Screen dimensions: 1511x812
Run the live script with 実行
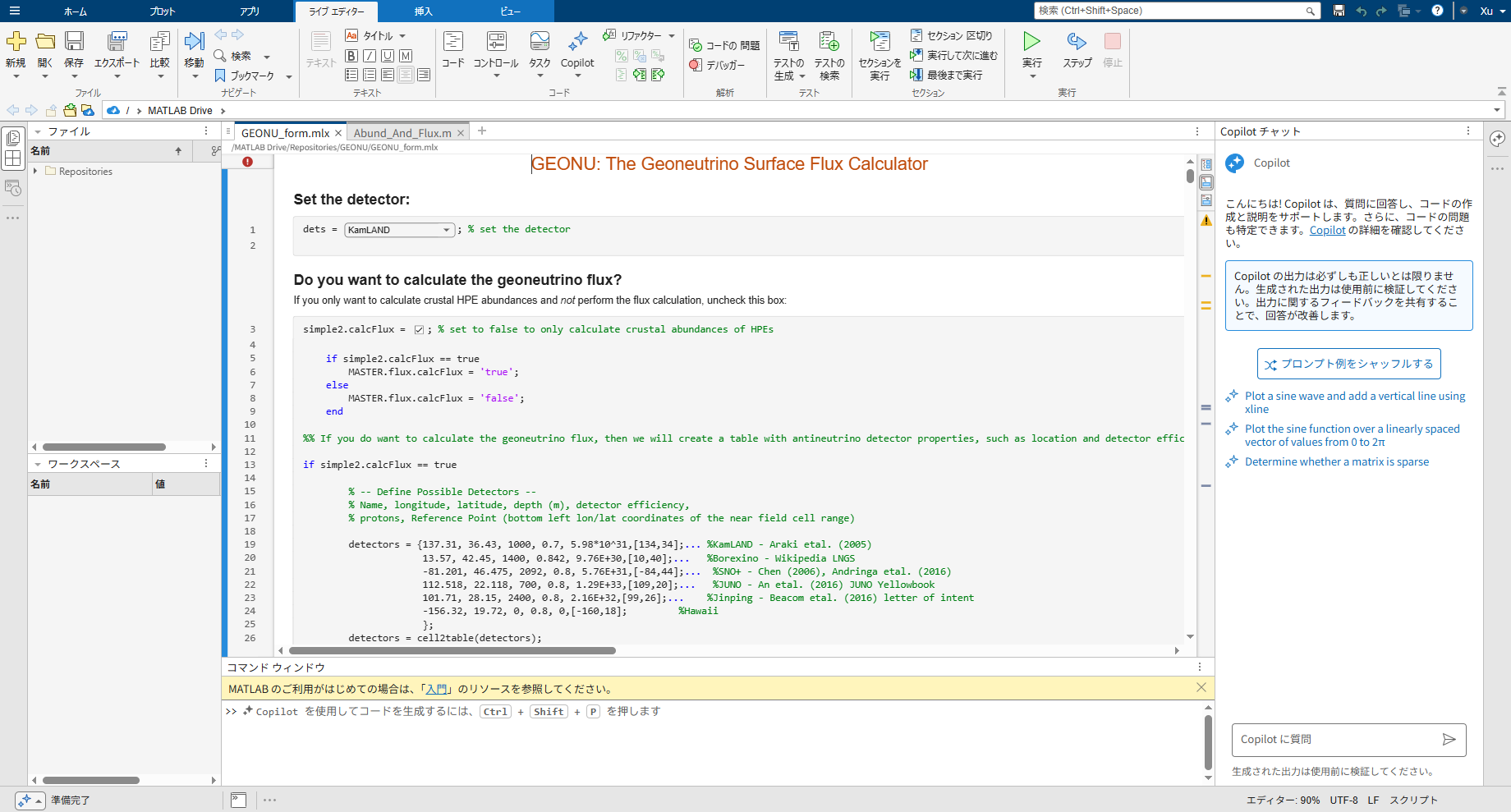pos(1031,49)
